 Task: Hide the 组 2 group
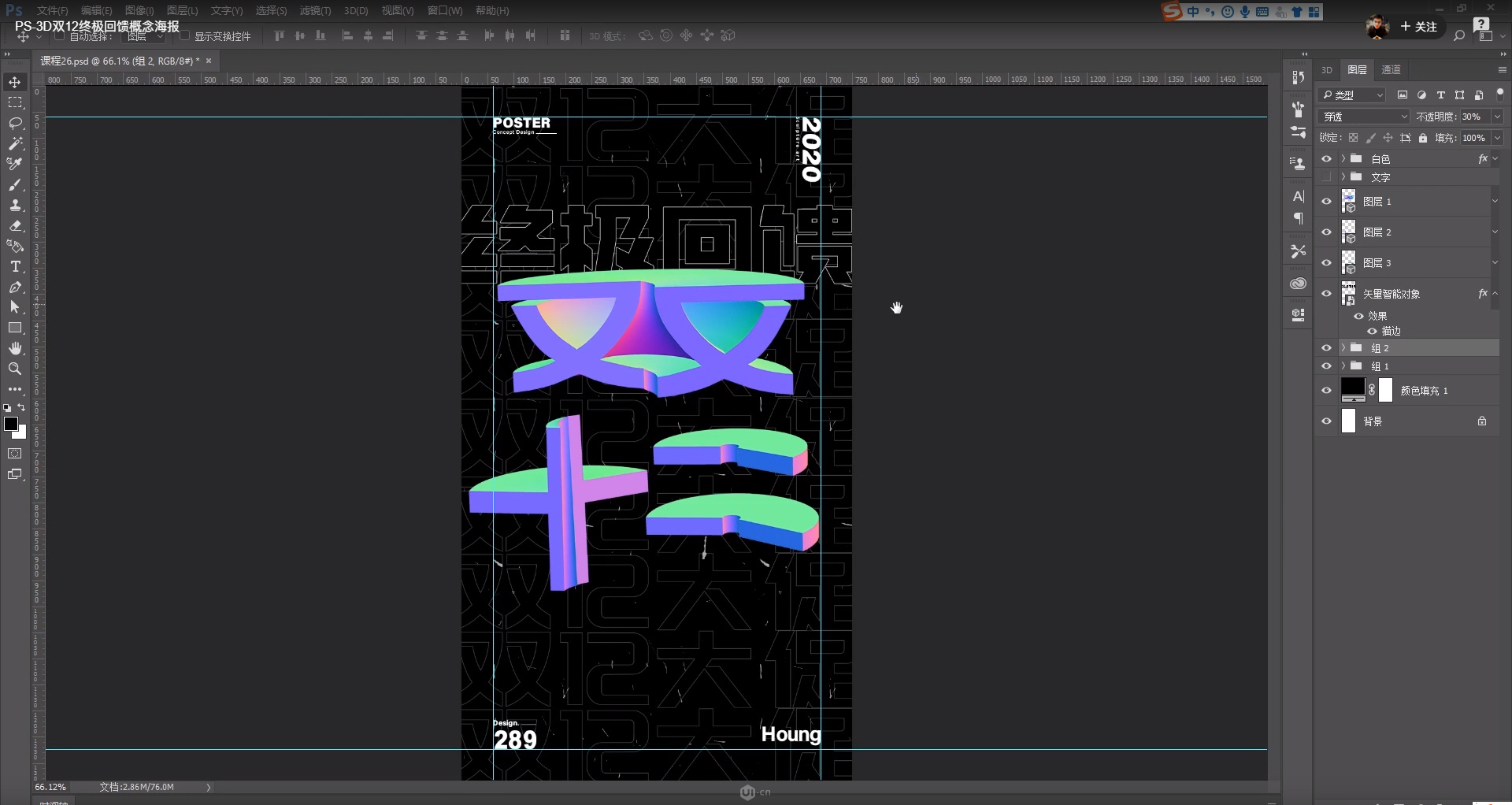(x=1326, y=348)
